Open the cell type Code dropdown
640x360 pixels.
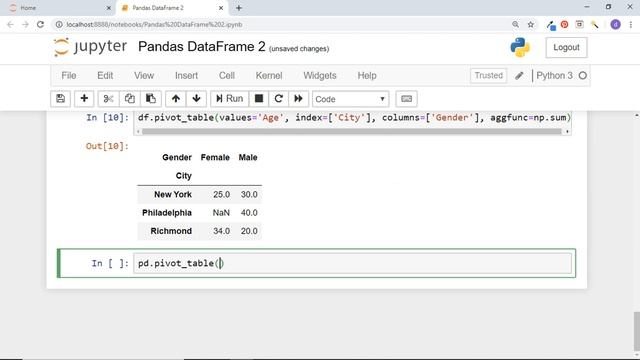pos(350,99)
